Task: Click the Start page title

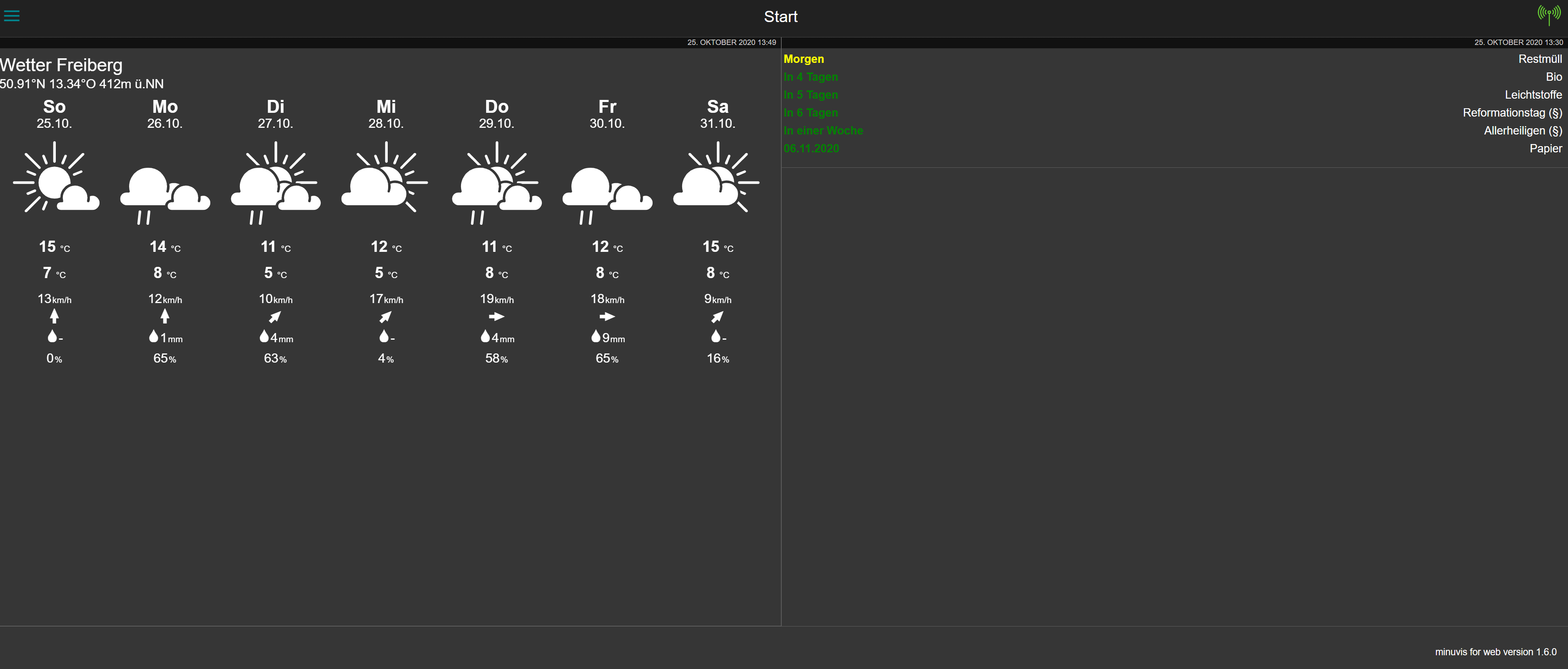Action: coord(780,17)
